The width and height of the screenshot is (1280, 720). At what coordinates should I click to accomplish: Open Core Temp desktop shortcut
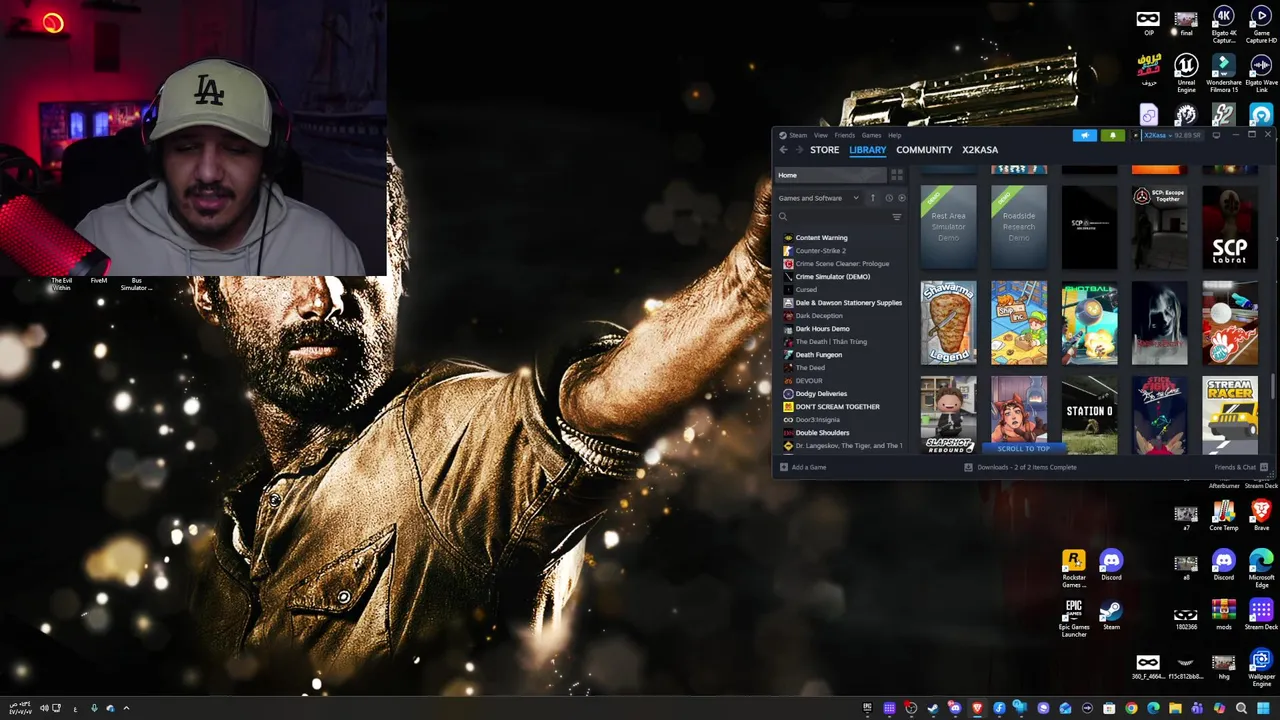[x=1224, y=516]
